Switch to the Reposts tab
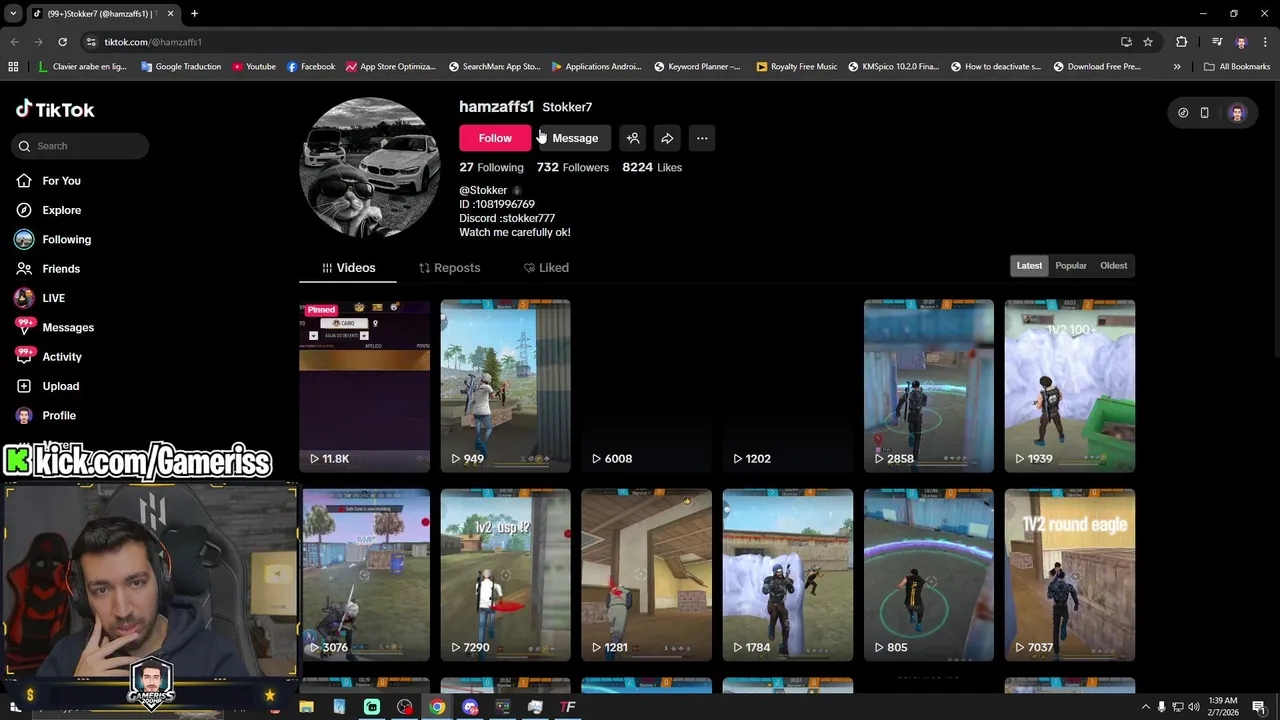The image size is (1280, 720). coord(449,268)
